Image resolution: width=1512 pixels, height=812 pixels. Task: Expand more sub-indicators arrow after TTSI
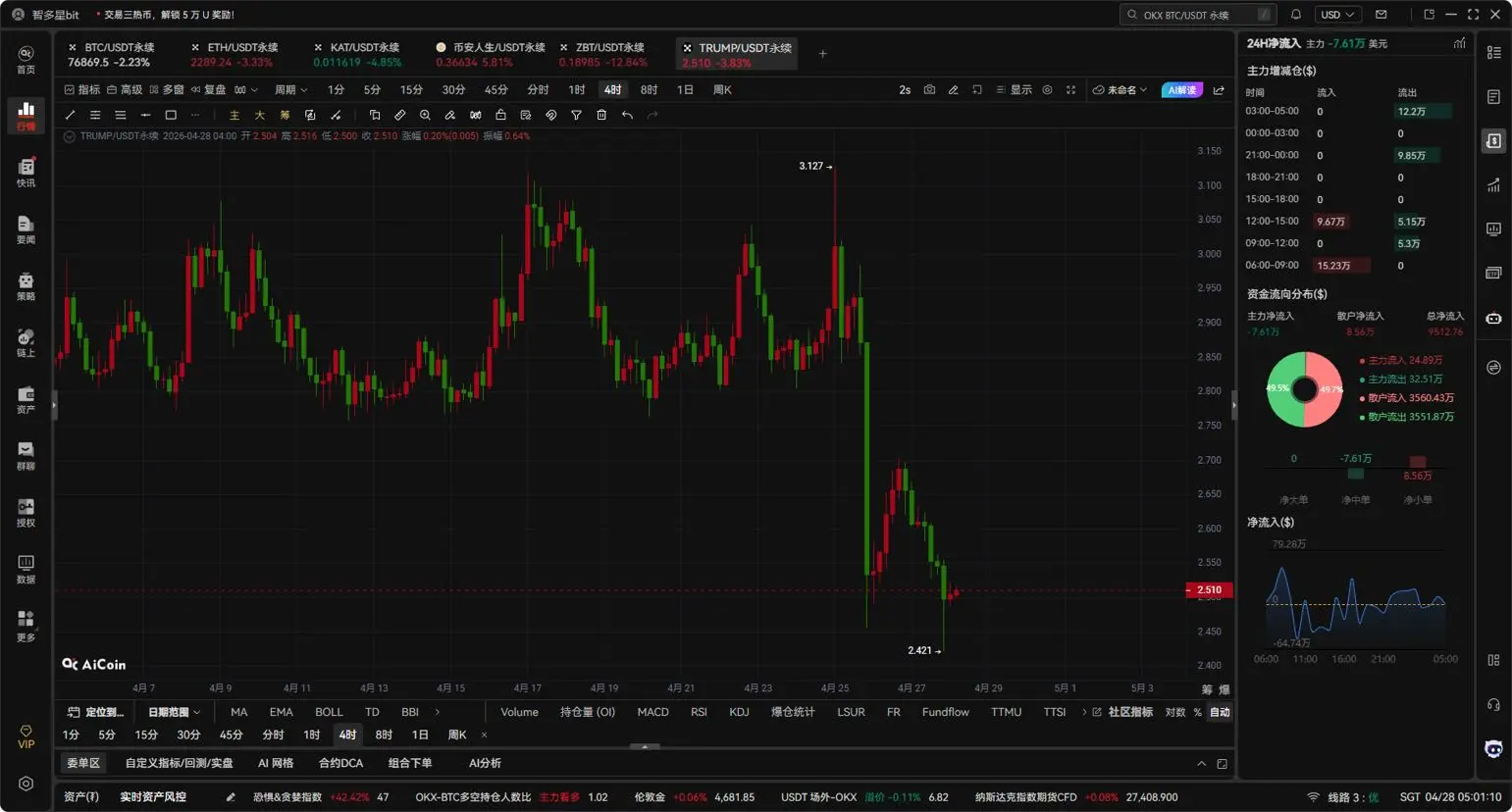coord(1084,712)
